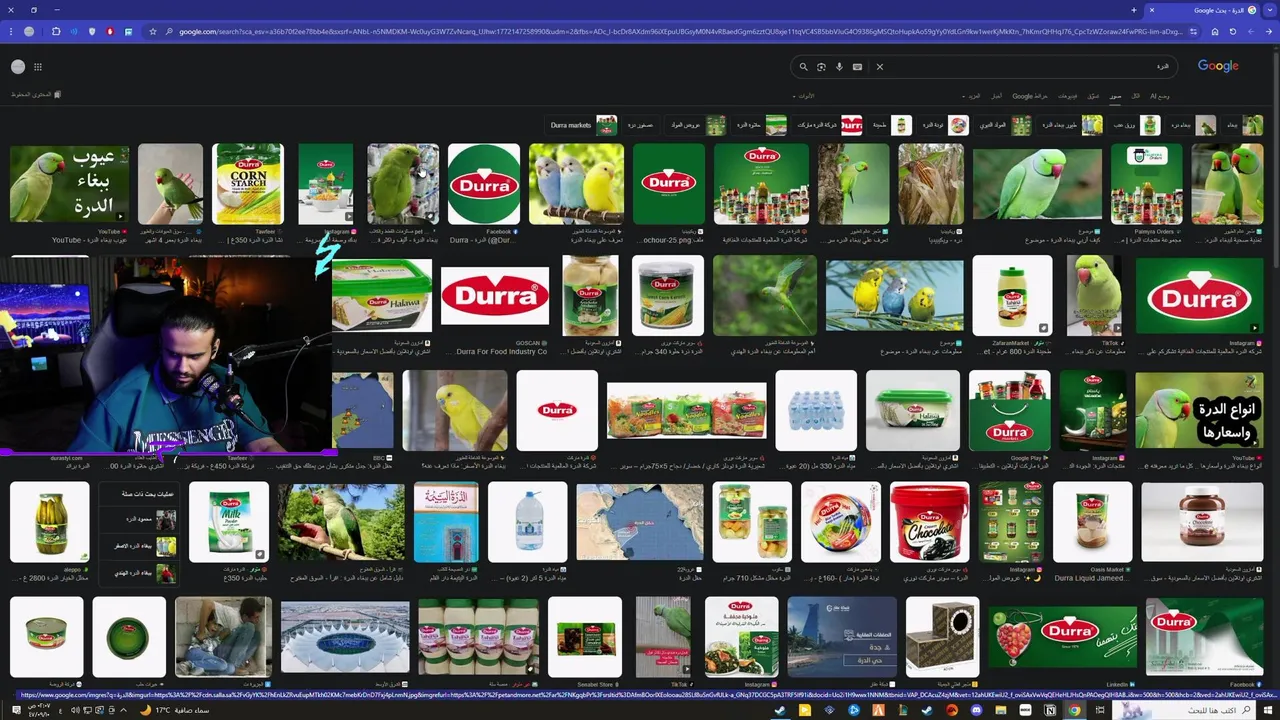Open the Google account avatar
1280x720 pixels.
(x=18, y=67)
